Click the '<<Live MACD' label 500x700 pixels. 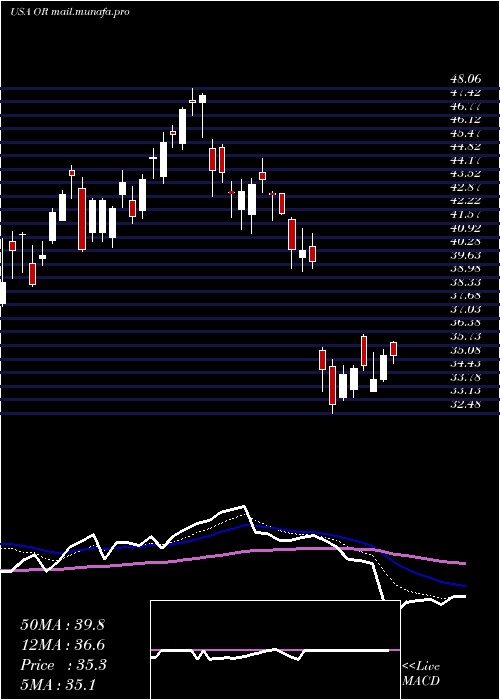(x=421, y=674)
